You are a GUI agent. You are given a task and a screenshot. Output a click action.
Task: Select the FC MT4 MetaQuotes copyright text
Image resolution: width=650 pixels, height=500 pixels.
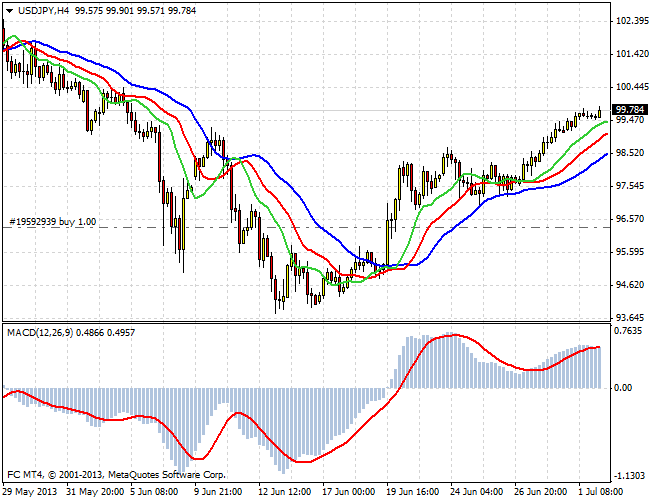[x=116, y=475]
